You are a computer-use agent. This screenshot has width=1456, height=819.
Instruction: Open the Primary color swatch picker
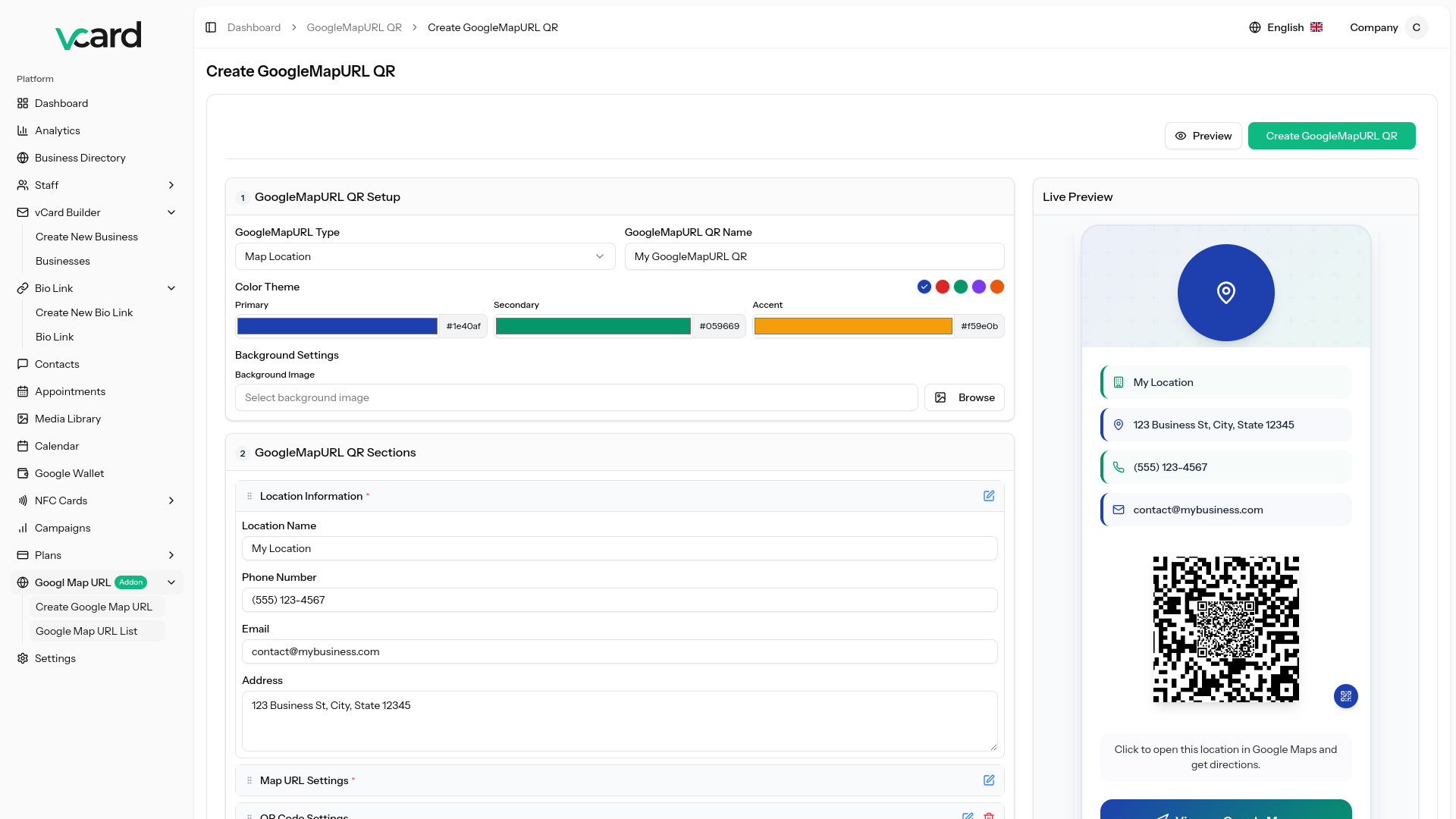337,326
